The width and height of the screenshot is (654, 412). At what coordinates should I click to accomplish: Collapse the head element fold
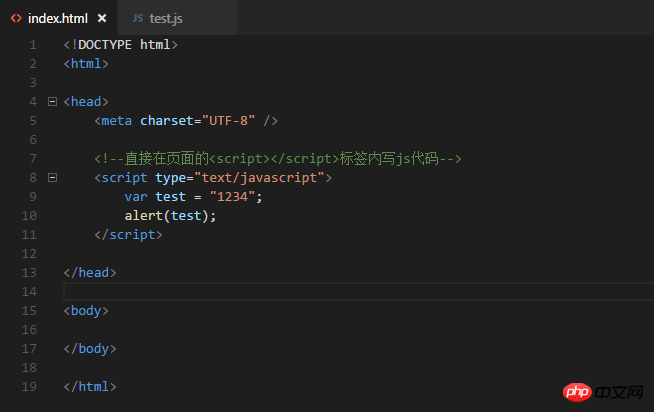pyautogui.click(x=52, y=101)
